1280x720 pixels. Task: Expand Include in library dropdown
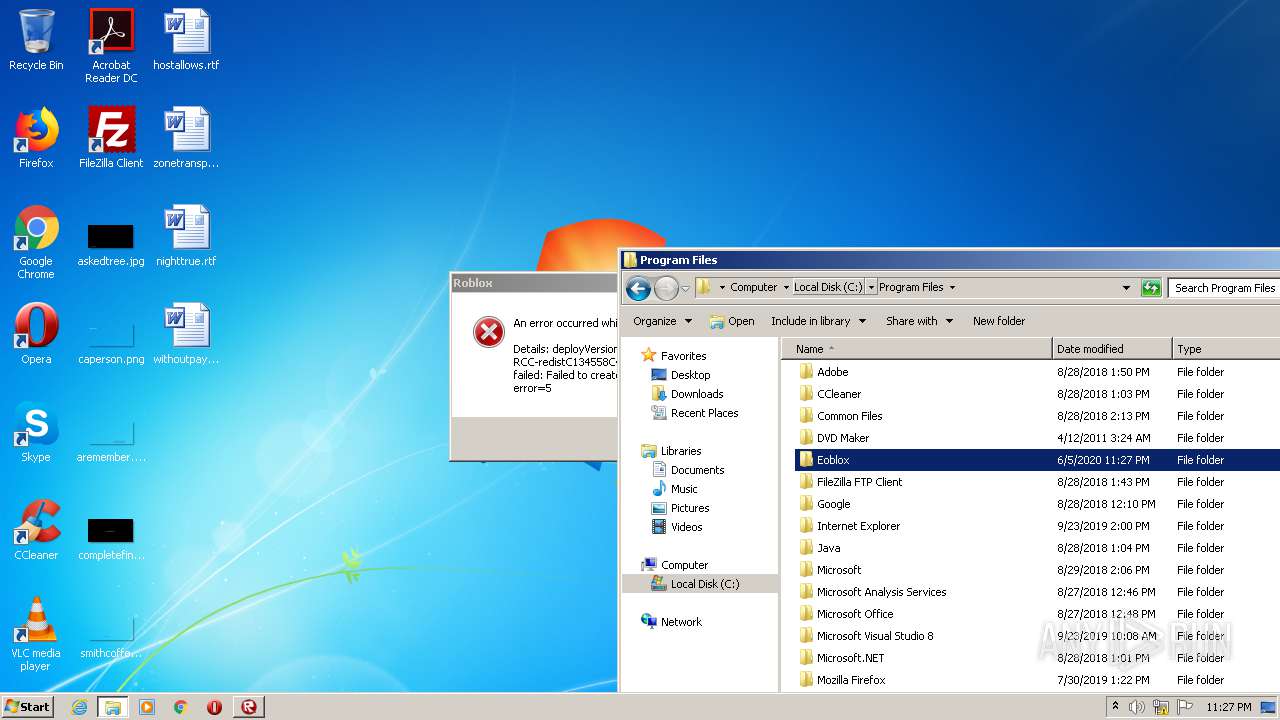[816, 321]
